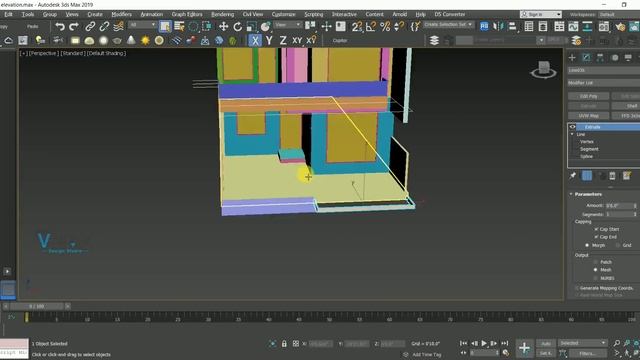Image resolution: width=640 pixels, height=360 pixels.
Task: Toggle the selection lock padlock icon
Action: [284, 344]
